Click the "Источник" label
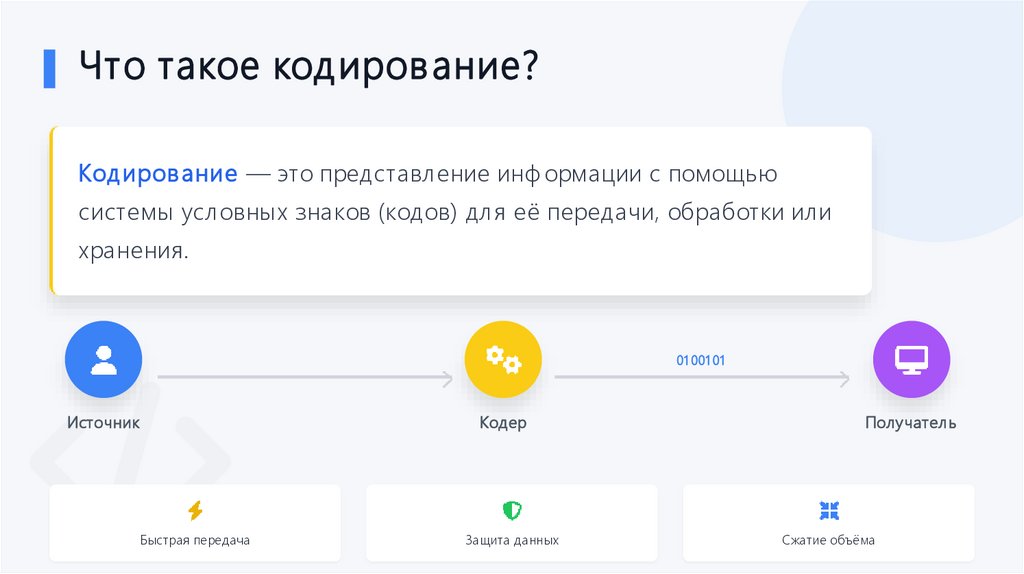 [x=104, y=422]
